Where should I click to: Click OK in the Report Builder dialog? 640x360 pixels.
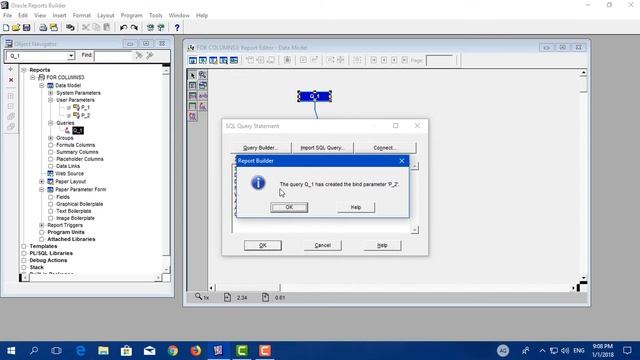[x=289, y=207]
